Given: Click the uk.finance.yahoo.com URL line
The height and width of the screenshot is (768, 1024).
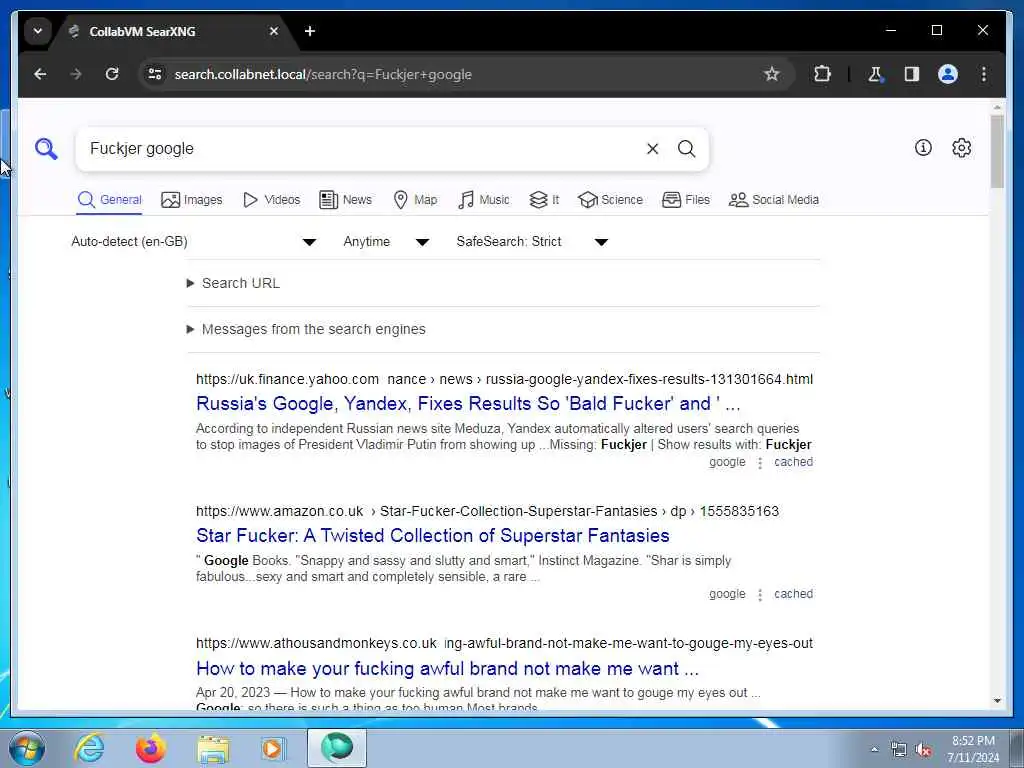Looking at the screenshot, I should 504,379.
